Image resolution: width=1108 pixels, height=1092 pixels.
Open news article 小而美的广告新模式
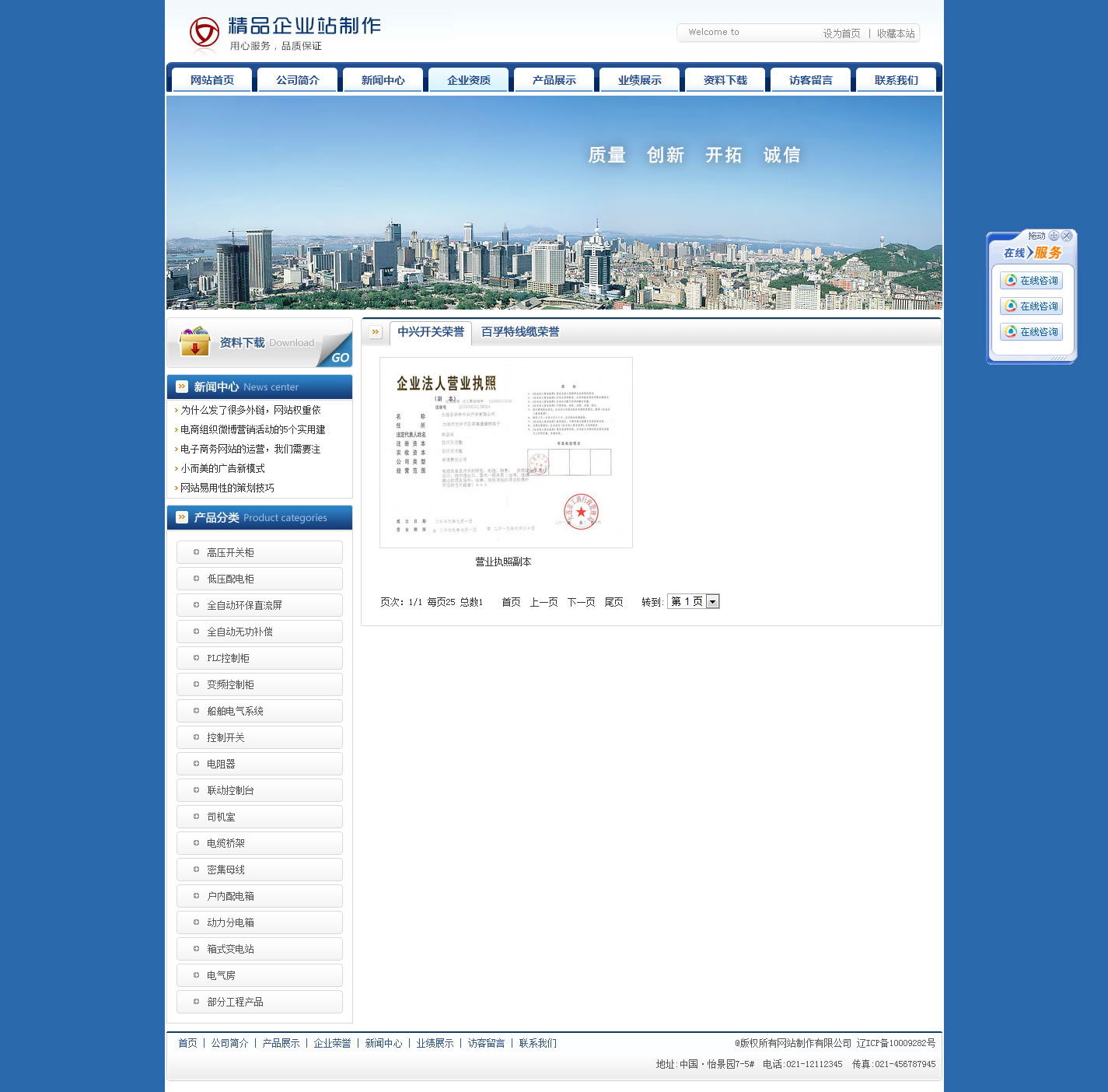coord(222,468)
